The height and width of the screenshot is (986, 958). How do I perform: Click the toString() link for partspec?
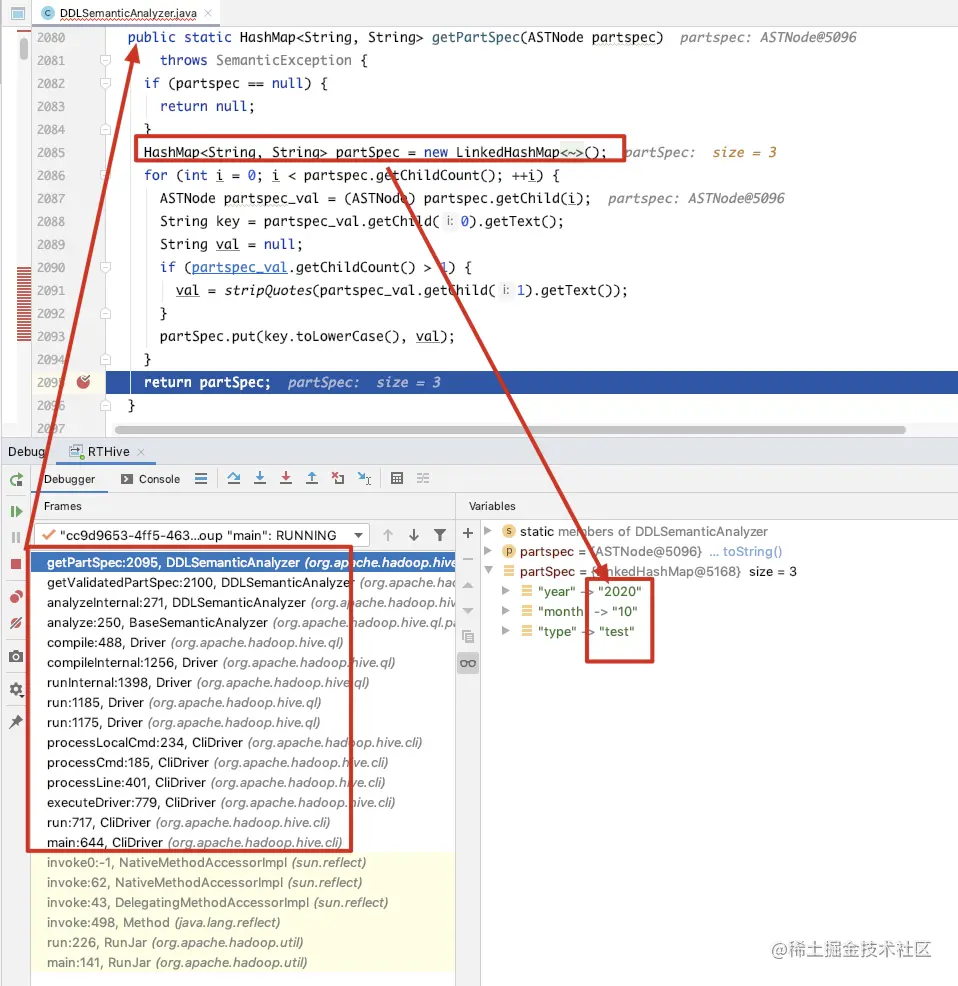pos(752,551)
